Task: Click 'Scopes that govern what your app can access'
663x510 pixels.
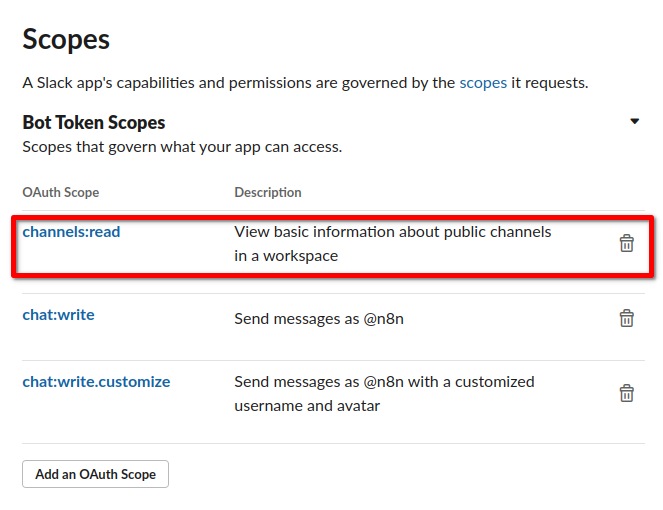Action: (182, 147)
